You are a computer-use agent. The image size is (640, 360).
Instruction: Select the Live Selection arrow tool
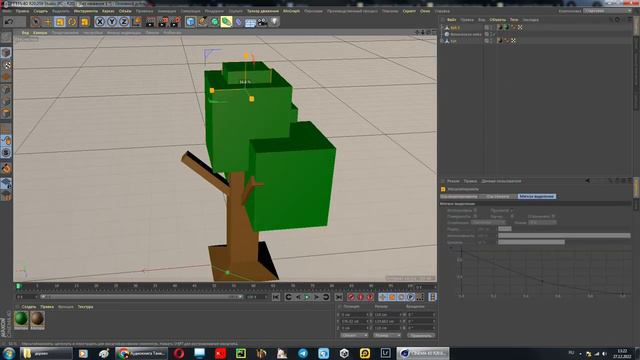36,22
